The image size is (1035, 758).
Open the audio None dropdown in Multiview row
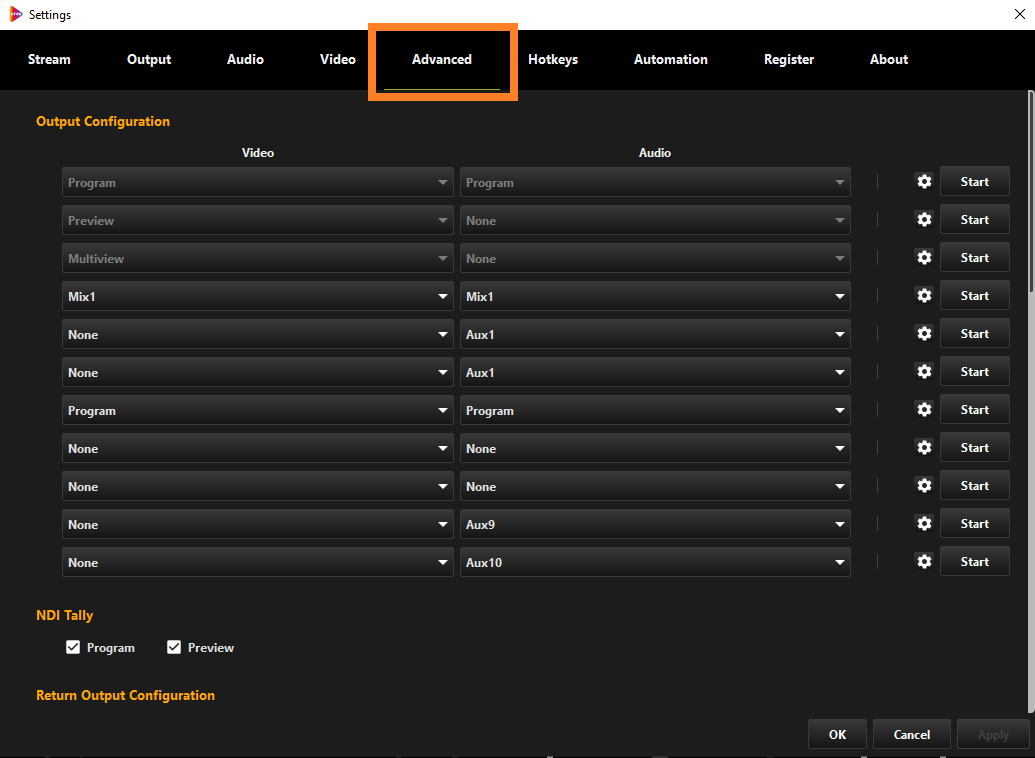coord(655,258)
